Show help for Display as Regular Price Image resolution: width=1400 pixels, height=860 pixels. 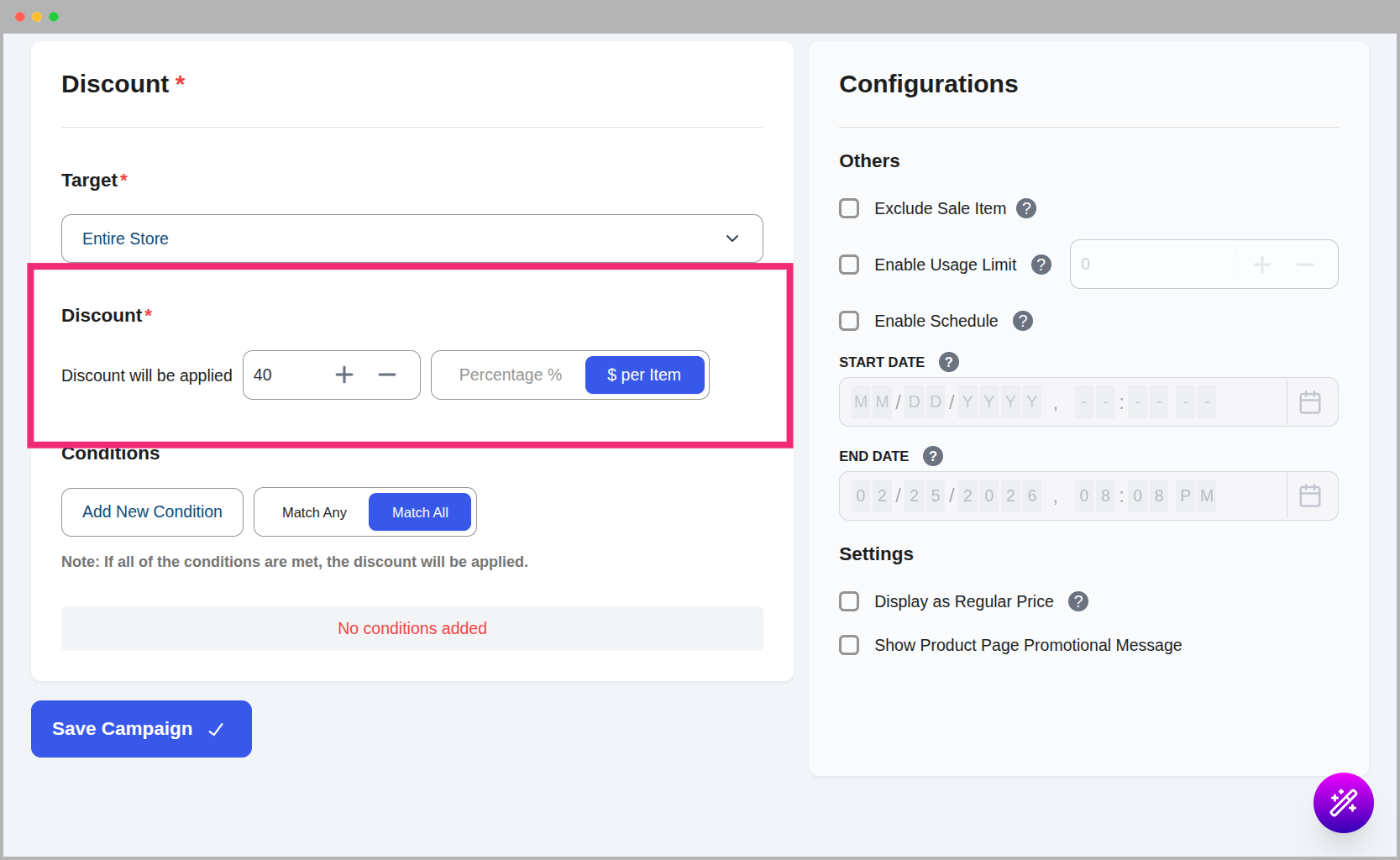(x=1078, y=601)
